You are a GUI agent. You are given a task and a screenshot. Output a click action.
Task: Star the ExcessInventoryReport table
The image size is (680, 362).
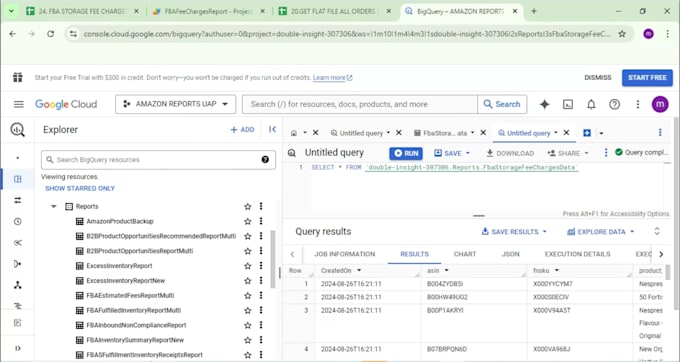pos(248,266)
